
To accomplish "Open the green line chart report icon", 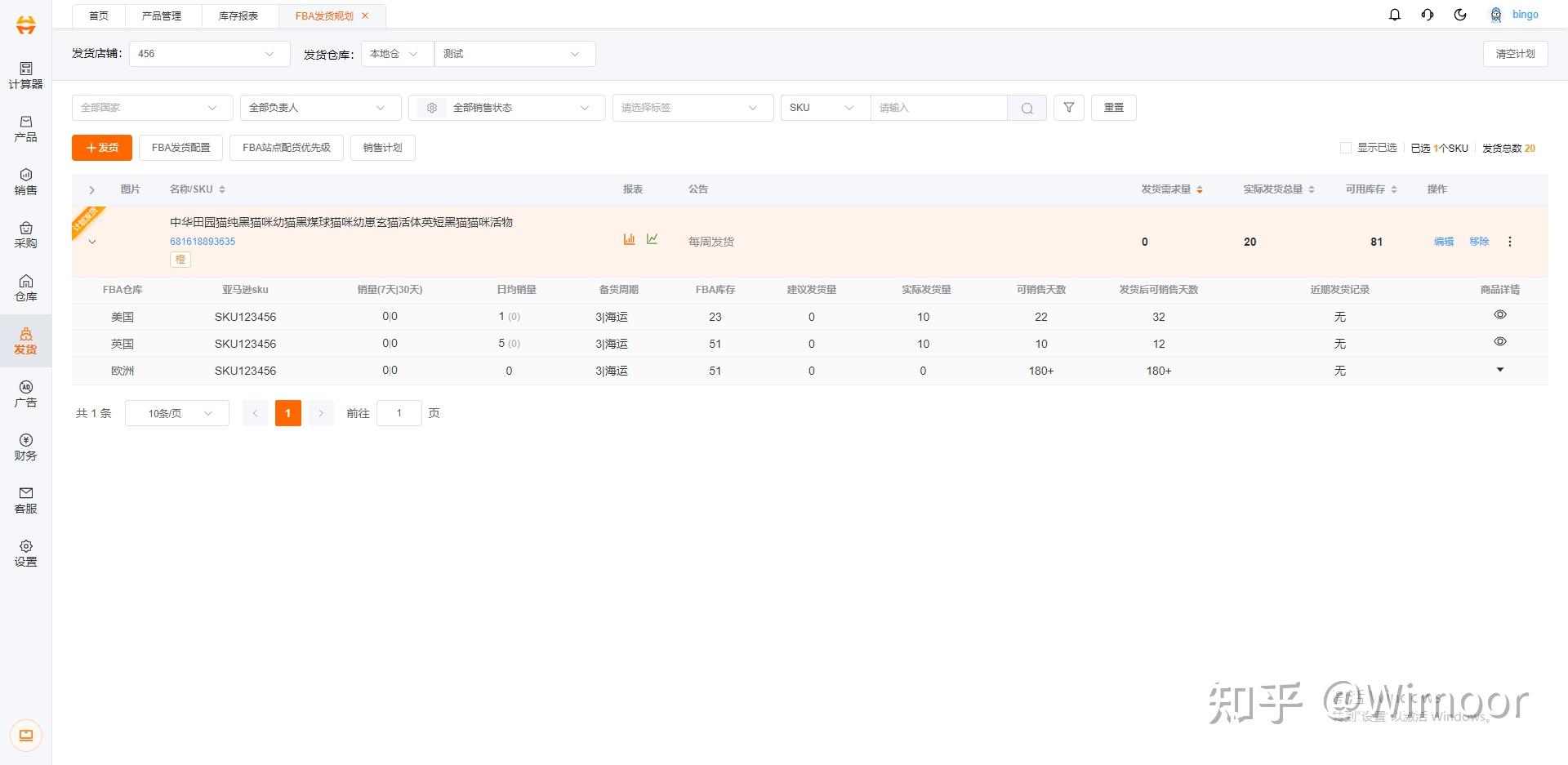I will click(x=652, y=239).
